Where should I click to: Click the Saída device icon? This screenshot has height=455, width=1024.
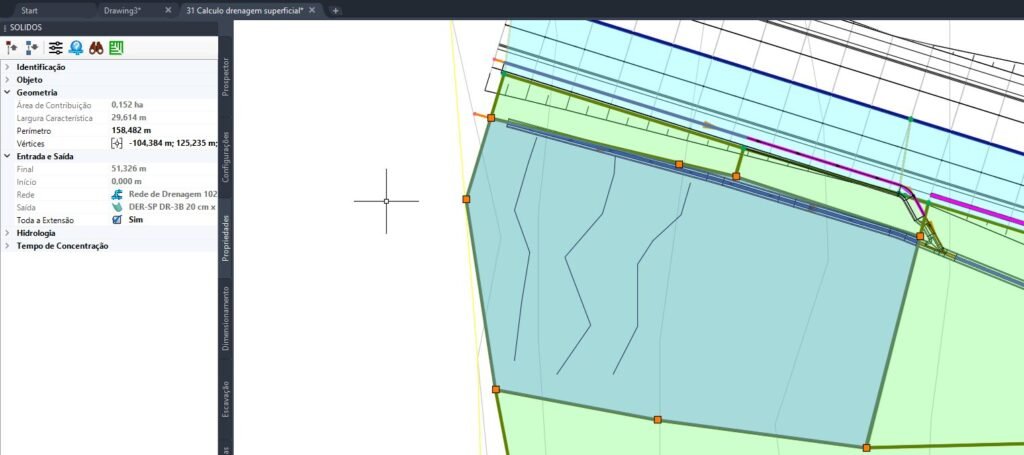point(117,207)
